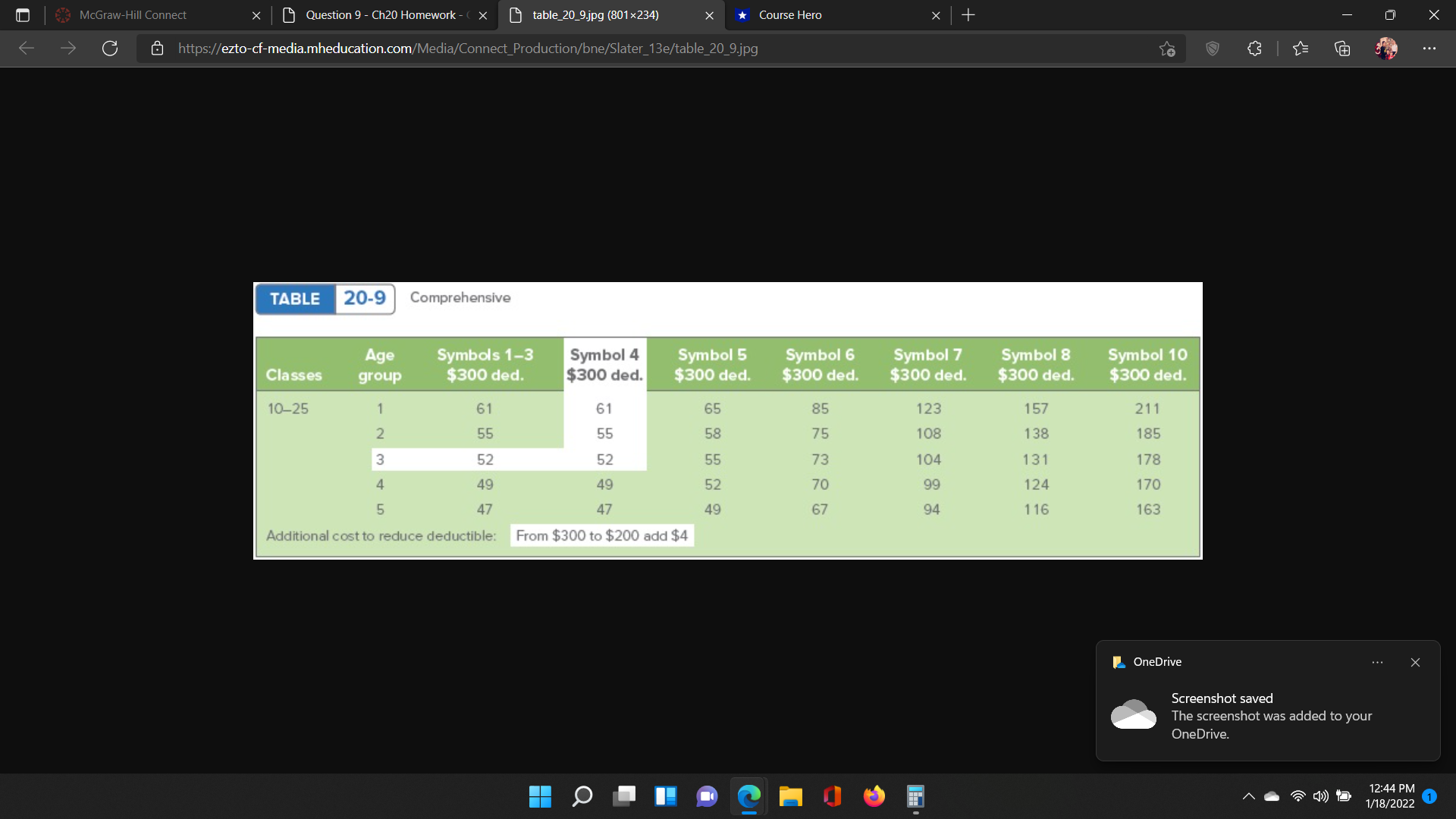Click the browser profile avatar

click(x=1386, y=49)
